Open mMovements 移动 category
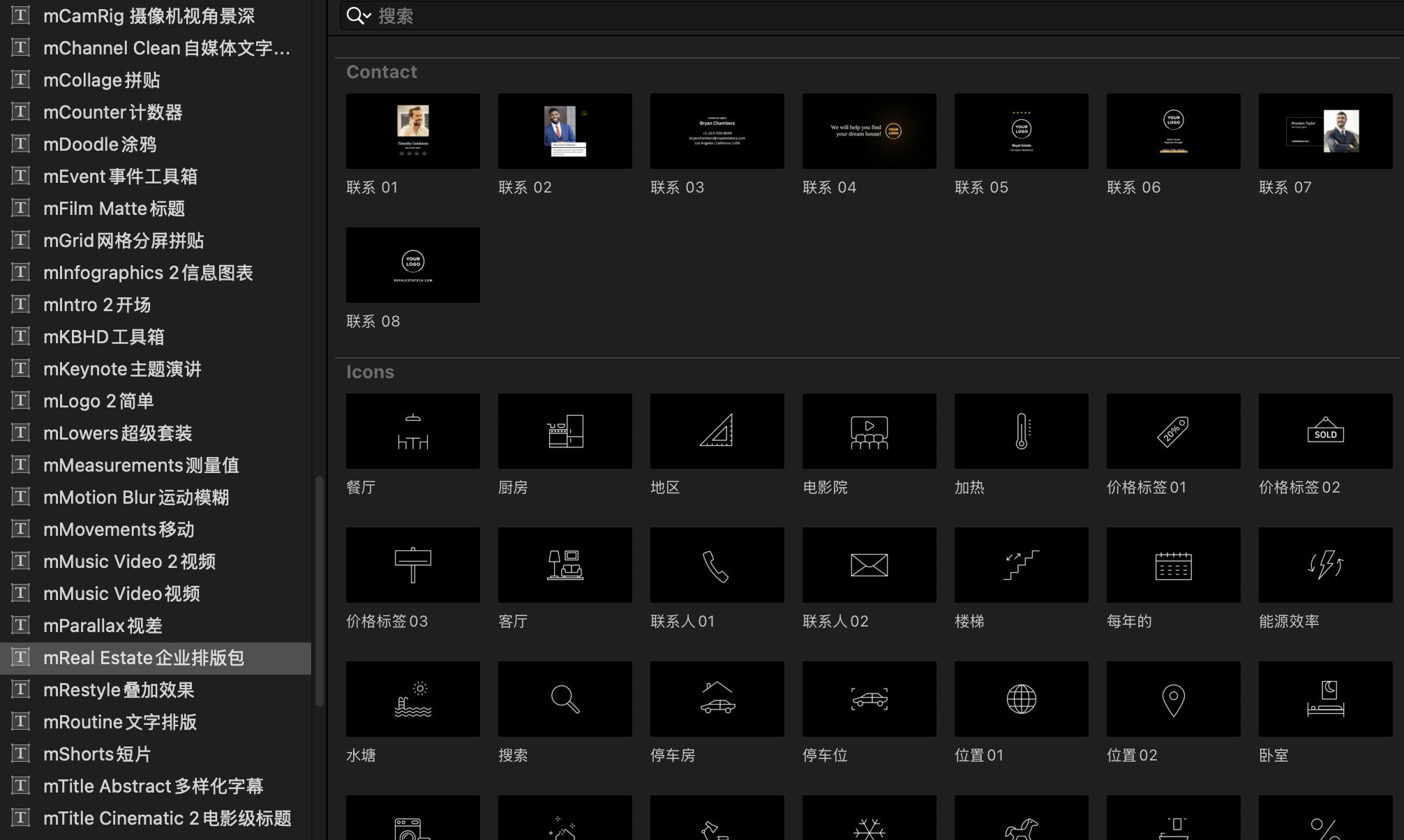Image resolution: width=1404 pixels, height=840 pixels. click(156, 530)
